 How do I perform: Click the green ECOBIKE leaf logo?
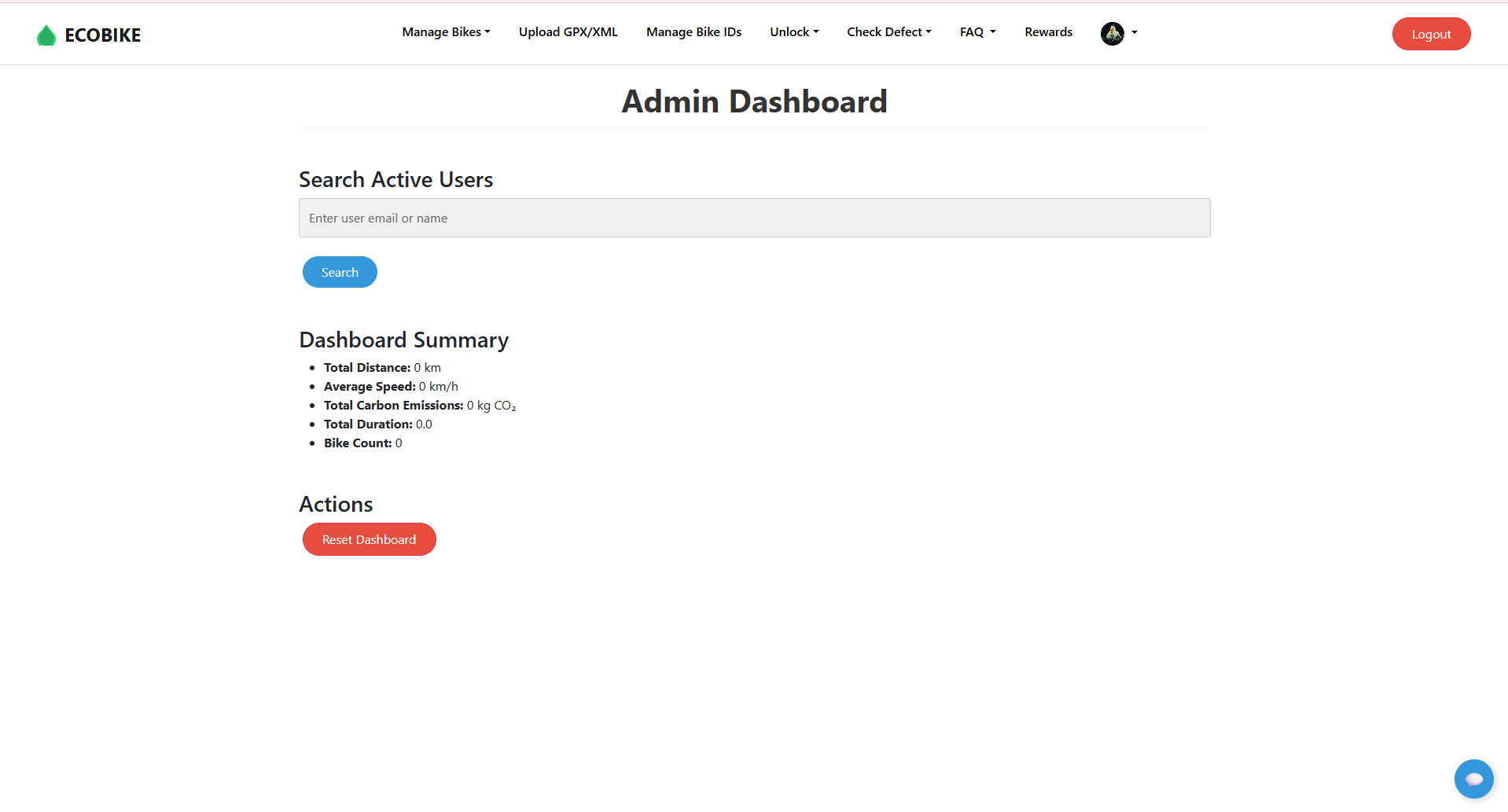point(46,35)
